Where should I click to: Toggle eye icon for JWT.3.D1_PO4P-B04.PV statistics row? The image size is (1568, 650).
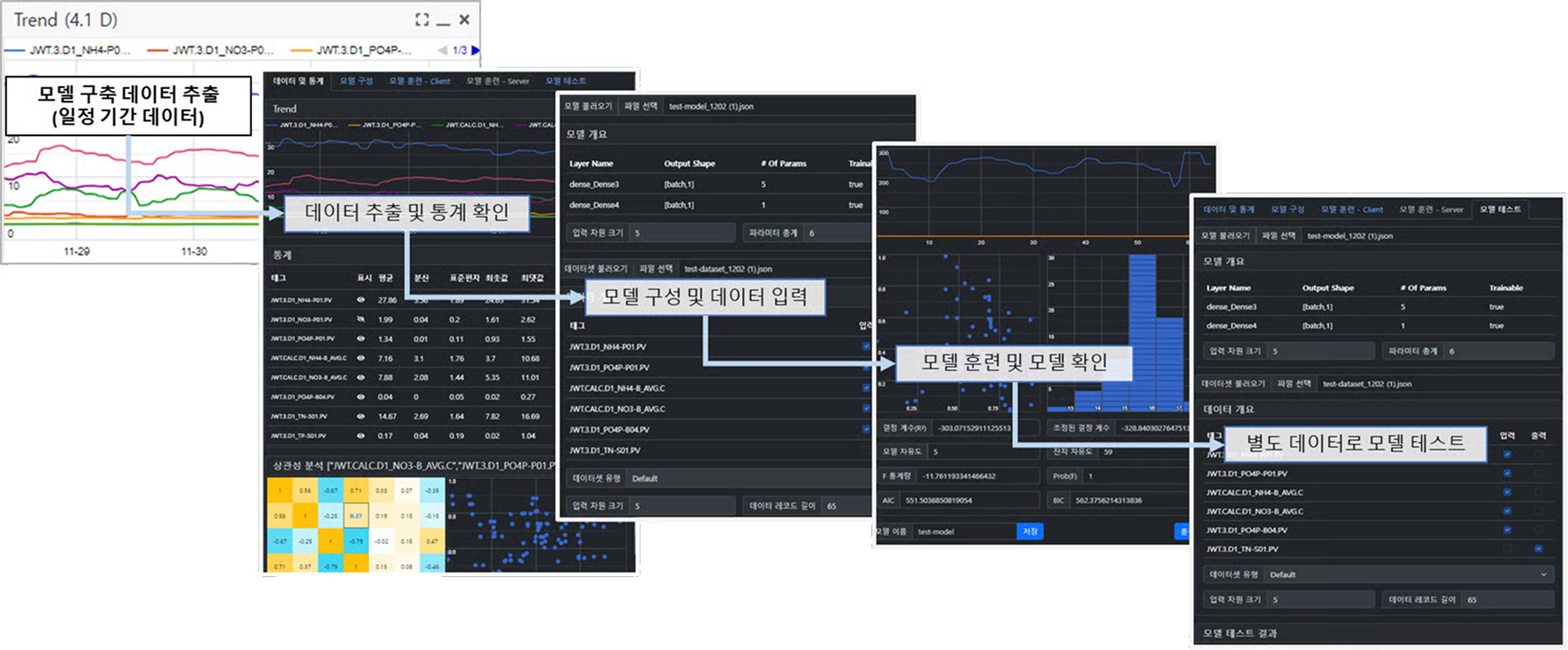click(361, 397)
